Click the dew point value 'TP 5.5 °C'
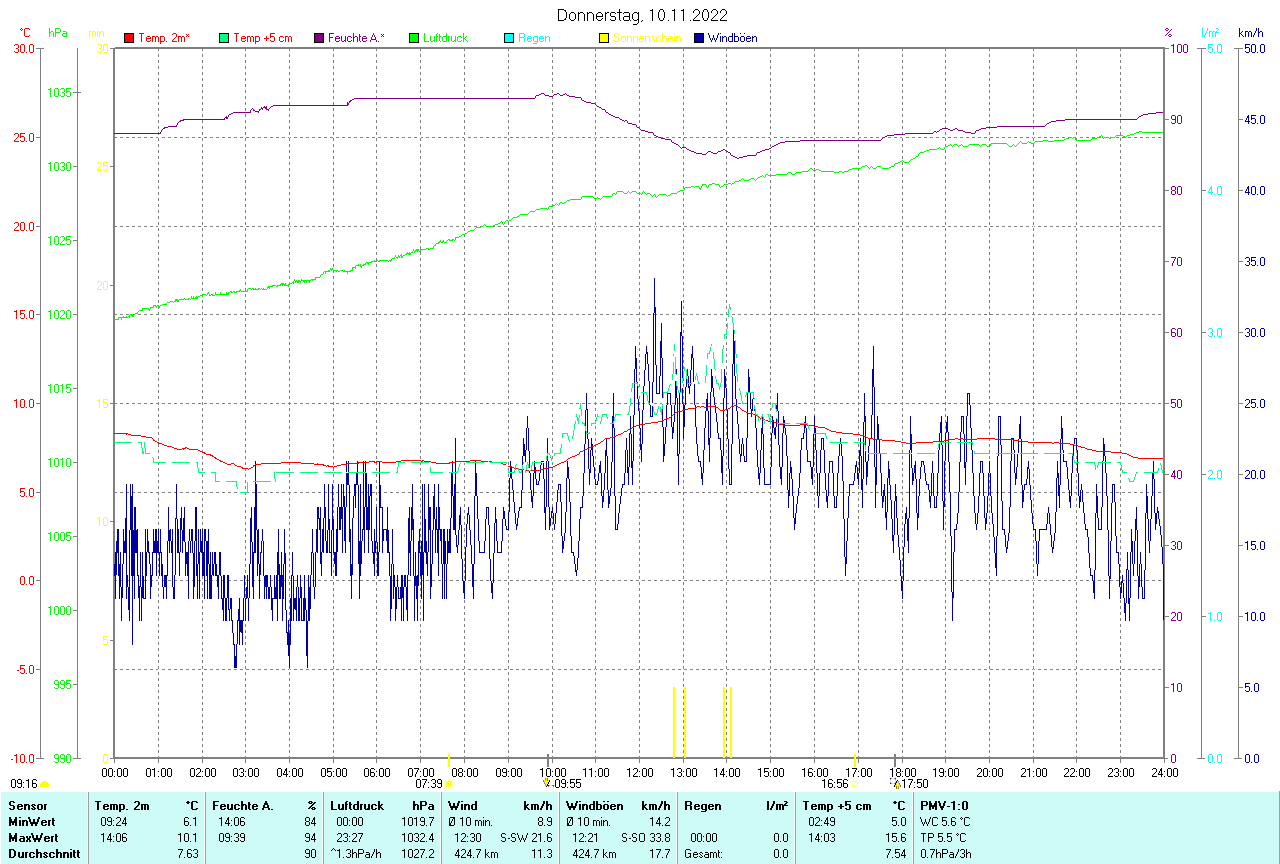1280x864 pixels. click(943, 838)
